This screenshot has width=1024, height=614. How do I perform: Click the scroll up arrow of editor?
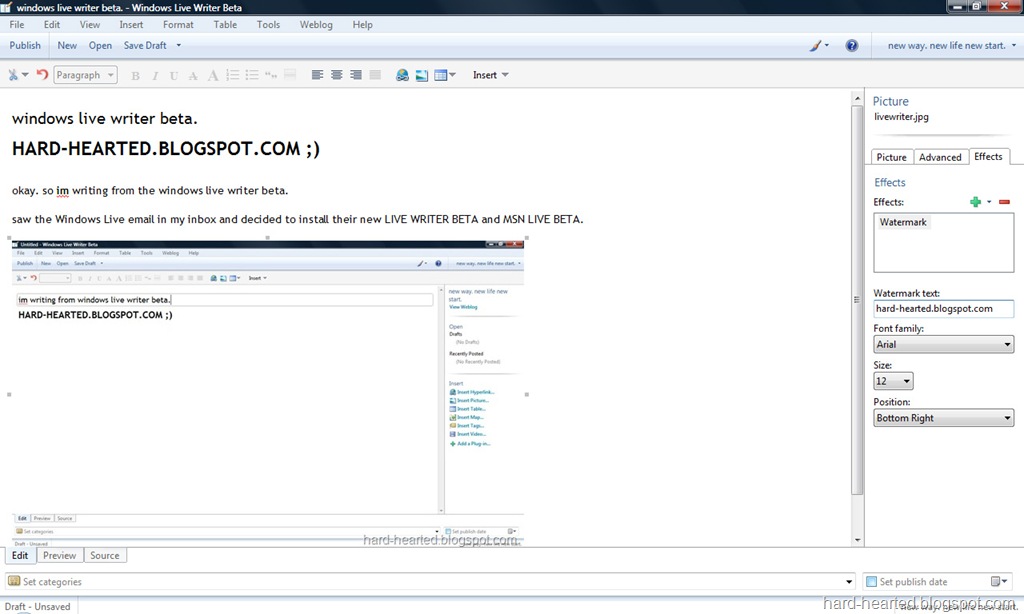tap(857, 98)
